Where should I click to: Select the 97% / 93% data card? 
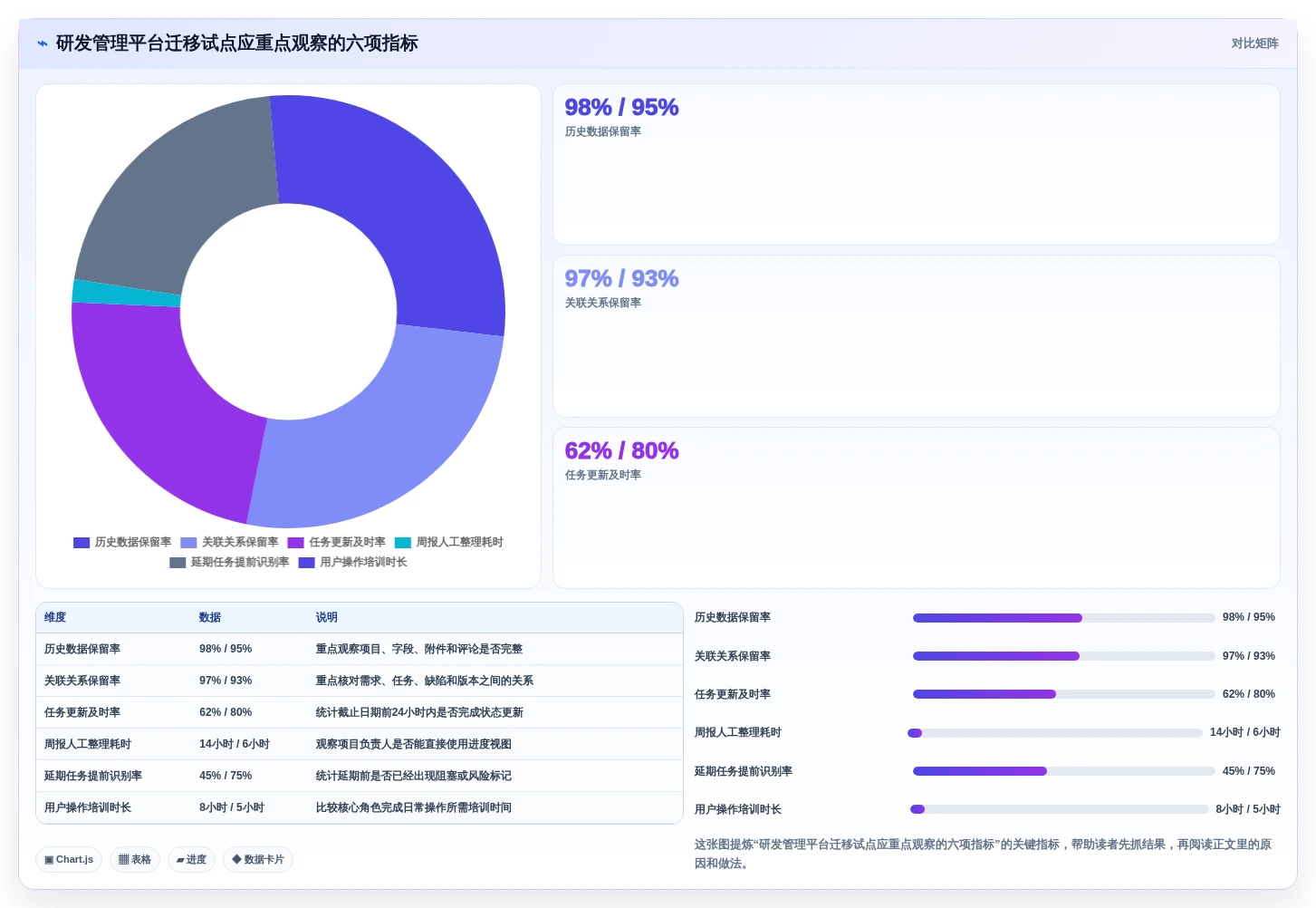click(916, 336)
